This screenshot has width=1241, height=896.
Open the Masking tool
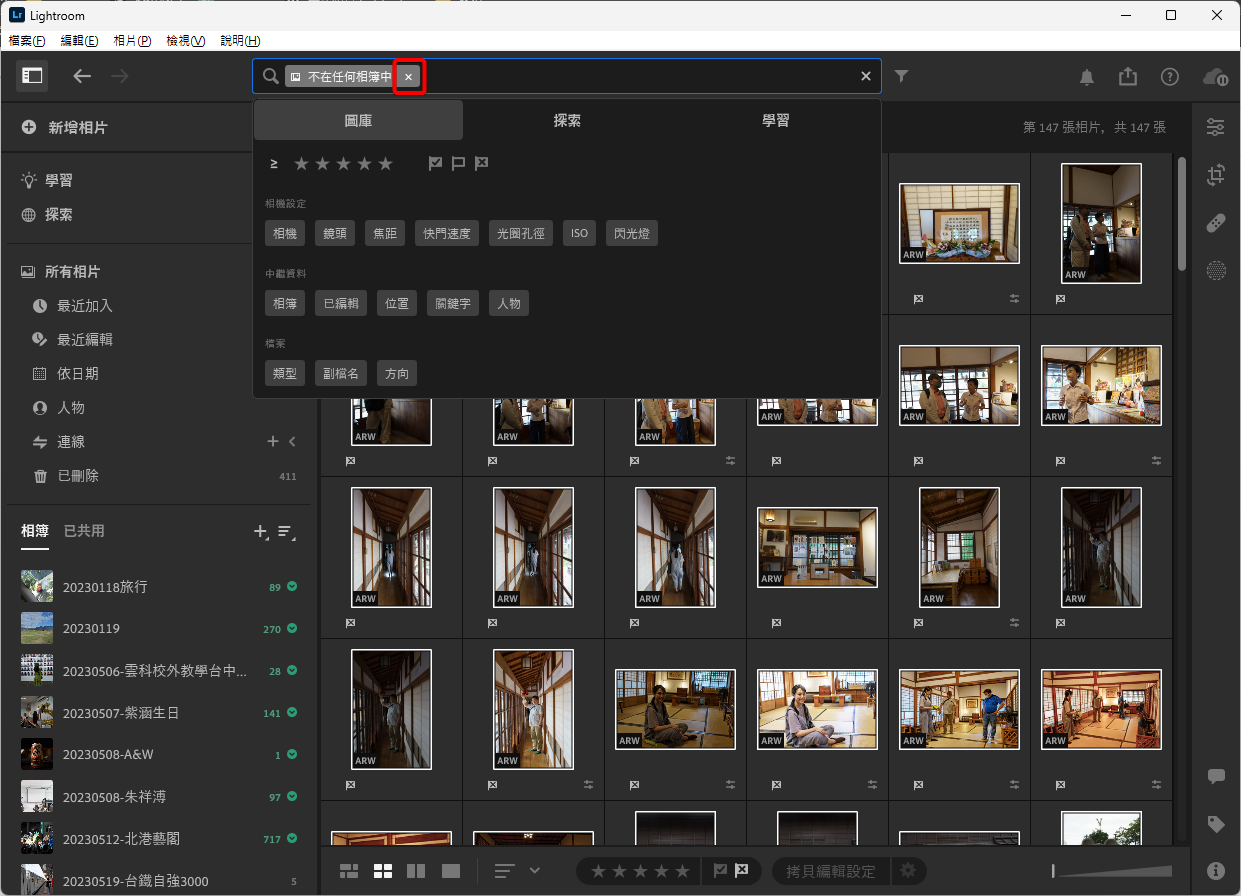[x=1215, y=270]
